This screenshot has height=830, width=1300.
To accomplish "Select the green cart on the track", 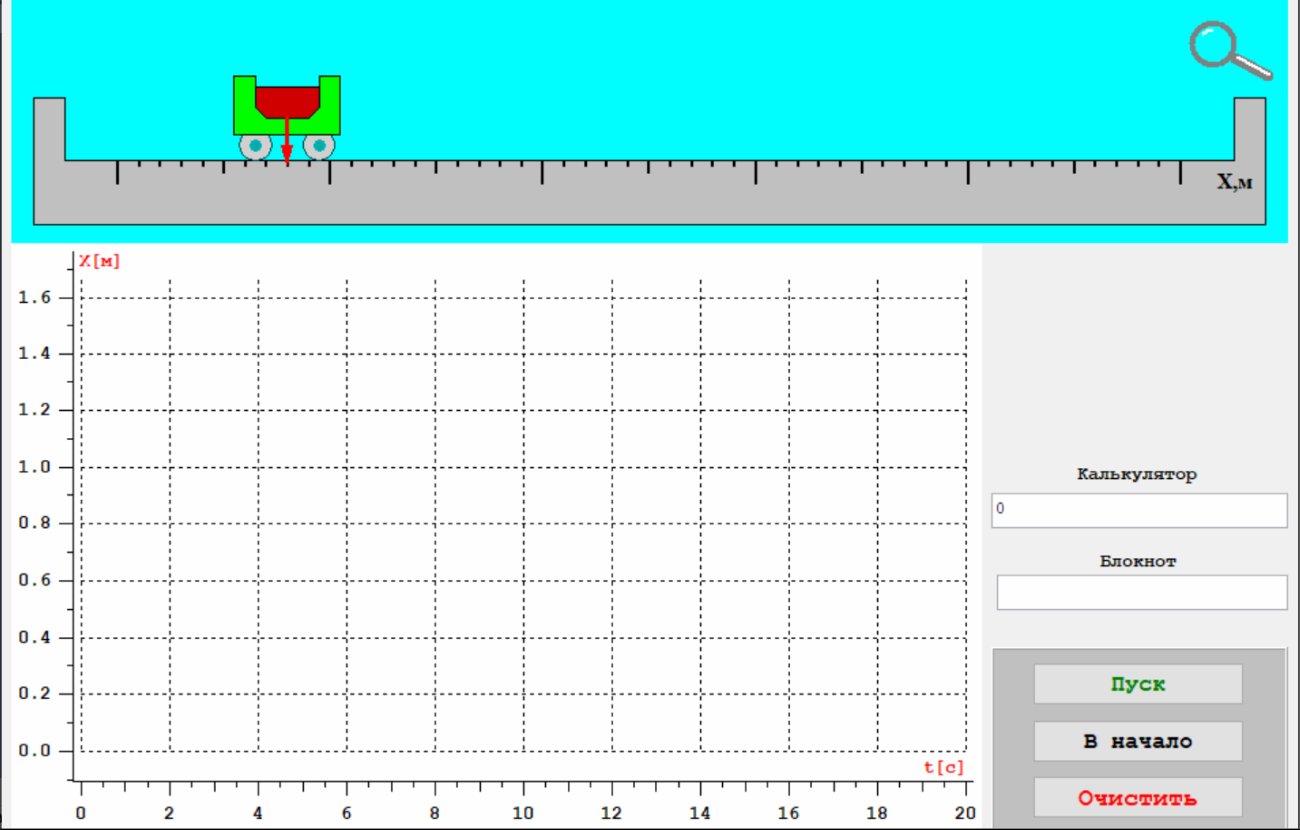I will click(287, 117).
